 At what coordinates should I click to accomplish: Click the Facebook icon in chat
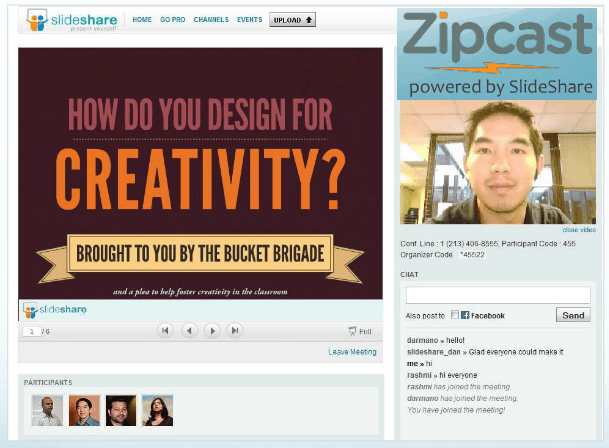(466, 315)
